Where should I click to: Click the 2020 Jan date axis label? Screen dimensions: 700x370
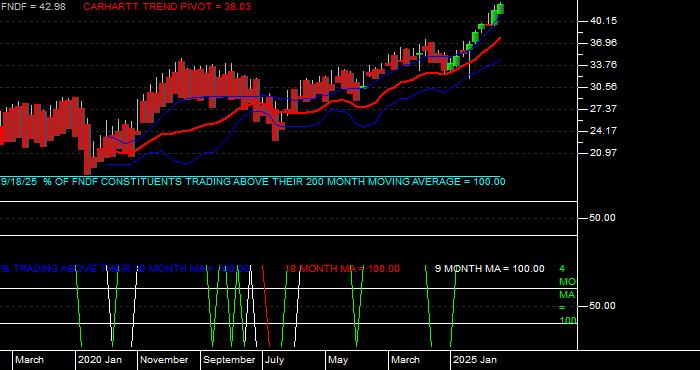[100, 360]
